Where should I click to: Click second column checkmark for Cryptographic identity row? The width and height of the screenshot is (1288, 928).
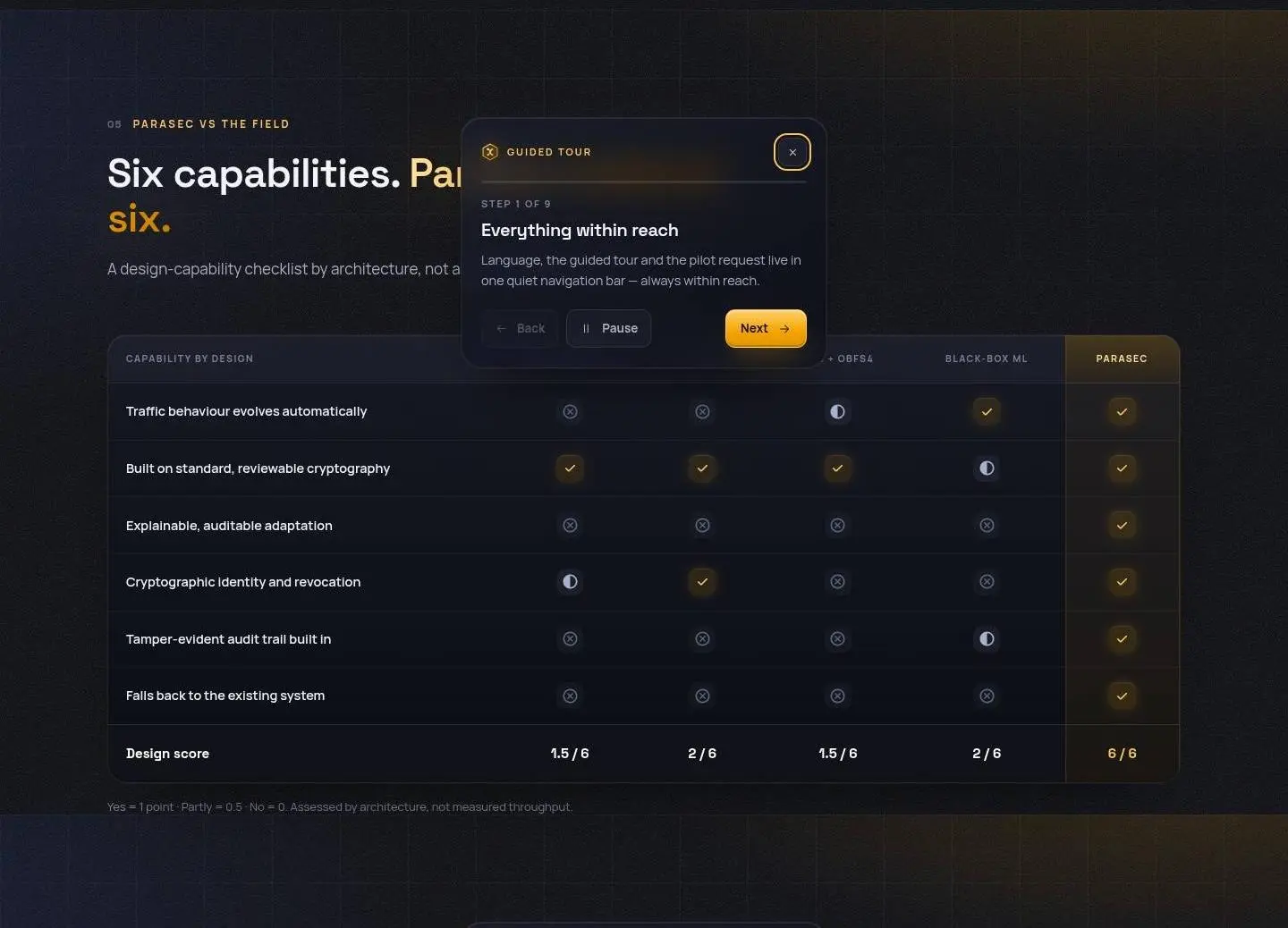tap(702, 582)
